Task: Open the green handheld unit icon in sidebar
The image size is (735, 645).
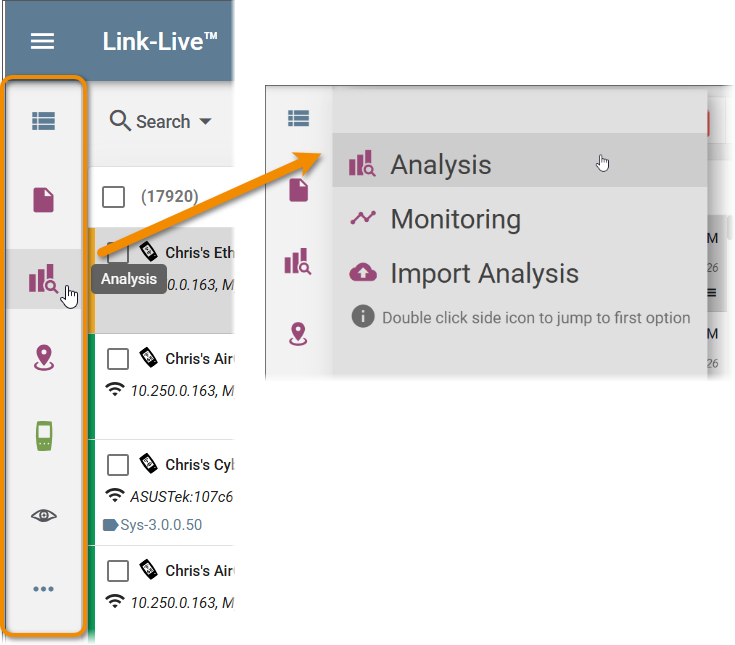Action: [x=44, y=436]
